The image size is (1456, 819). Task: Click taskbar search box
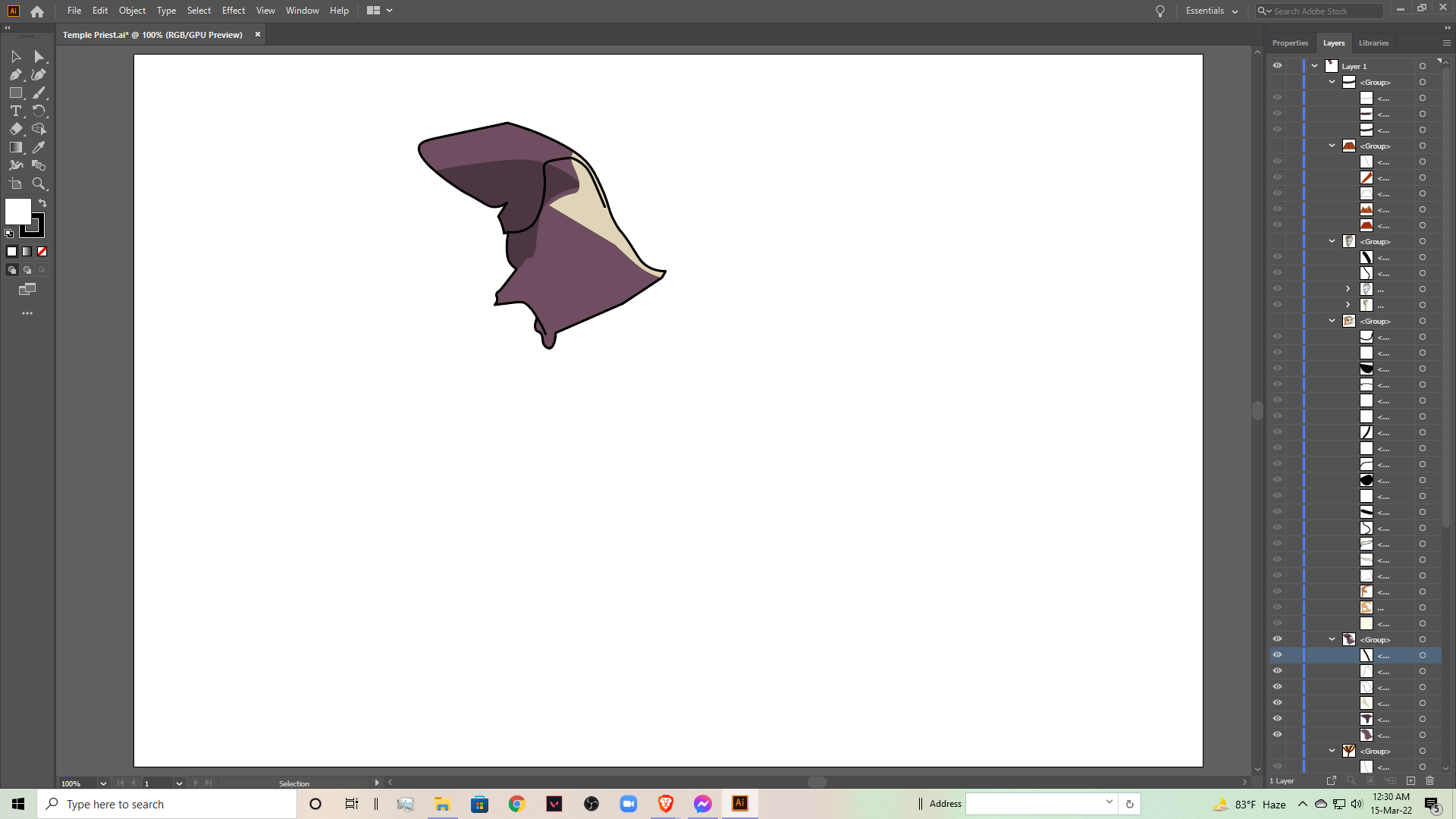[x=167, y=804]
